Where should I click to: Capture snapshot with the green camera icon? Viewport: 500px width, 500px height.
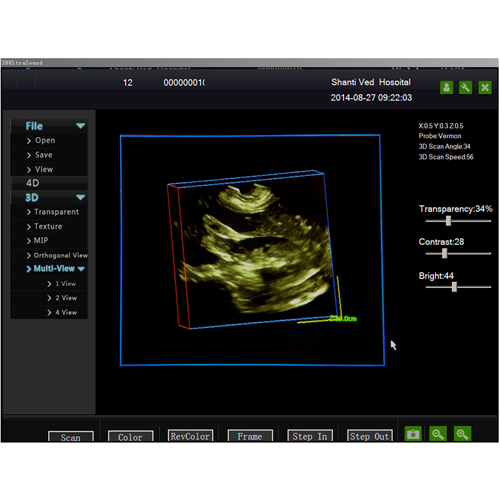click(413, 434)
